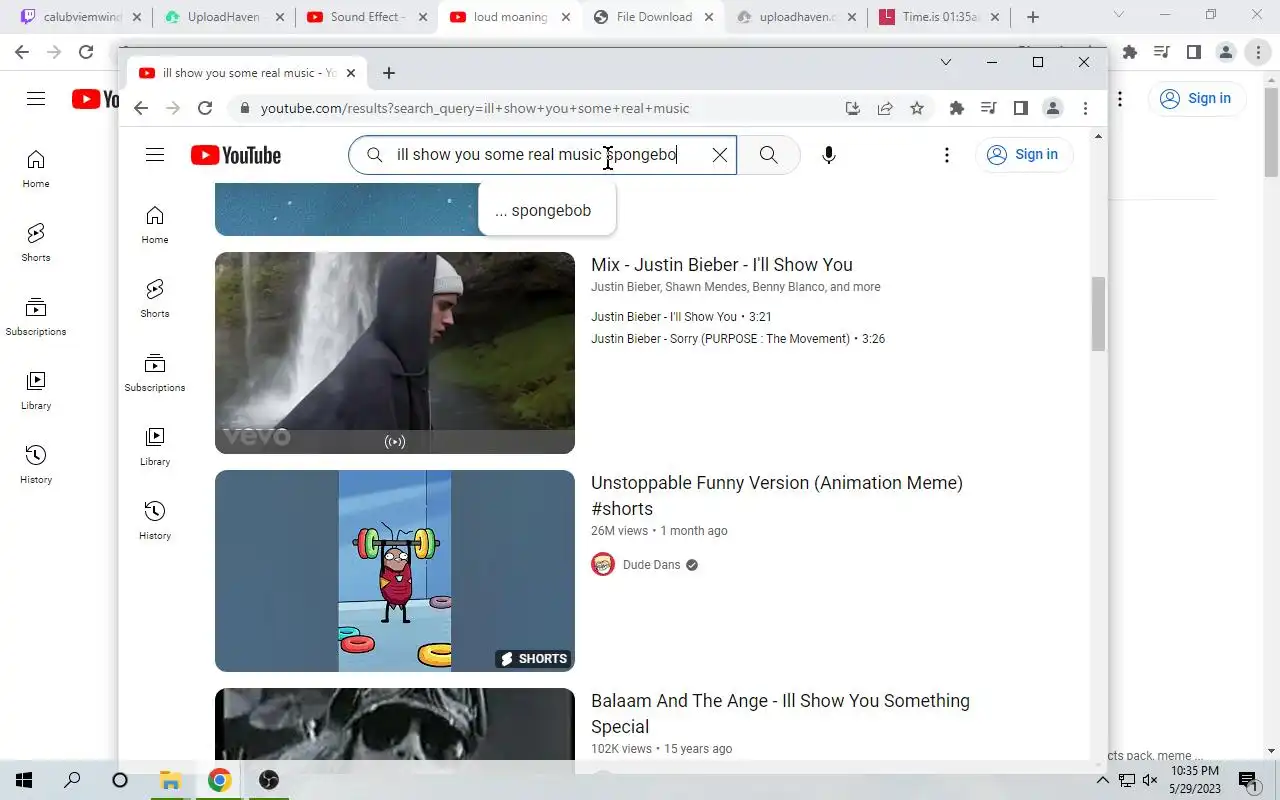Open the profile avatar in front window toolbar
1280x800 pixels.
1052,108
